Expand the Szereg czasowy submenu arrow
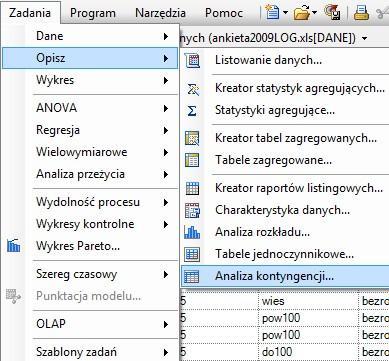Viewport: 389px width, 361px height. [166, 275]
